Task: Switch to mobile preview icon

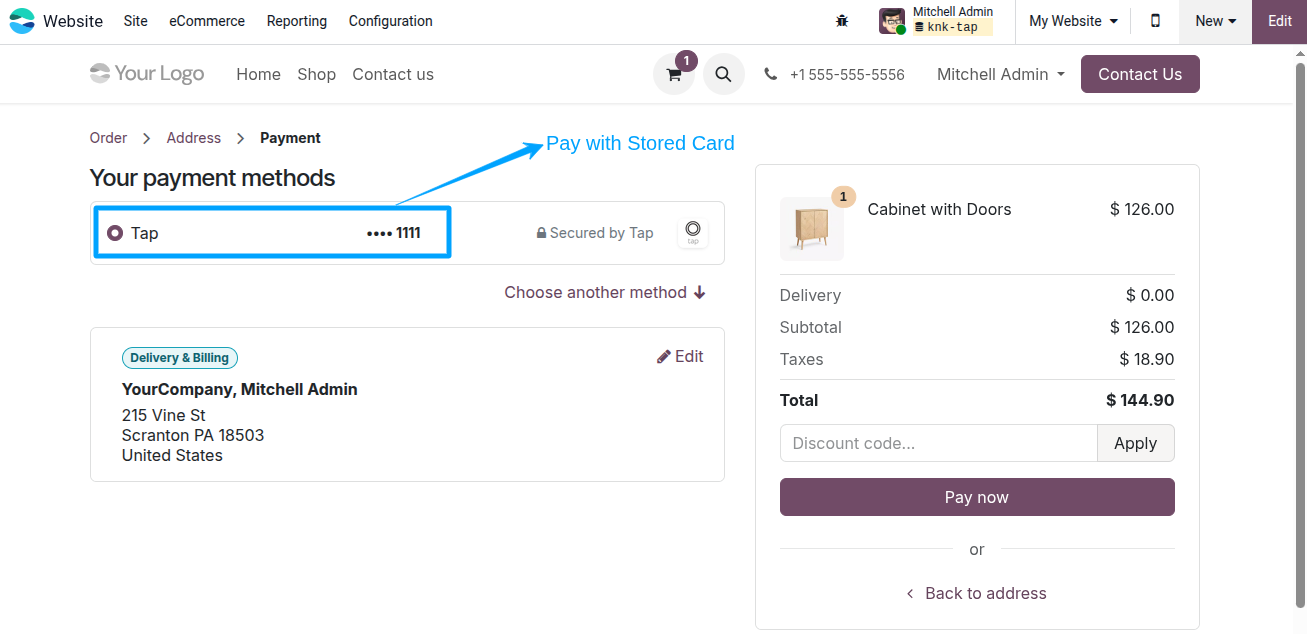Action: (x=1155, y=20)
